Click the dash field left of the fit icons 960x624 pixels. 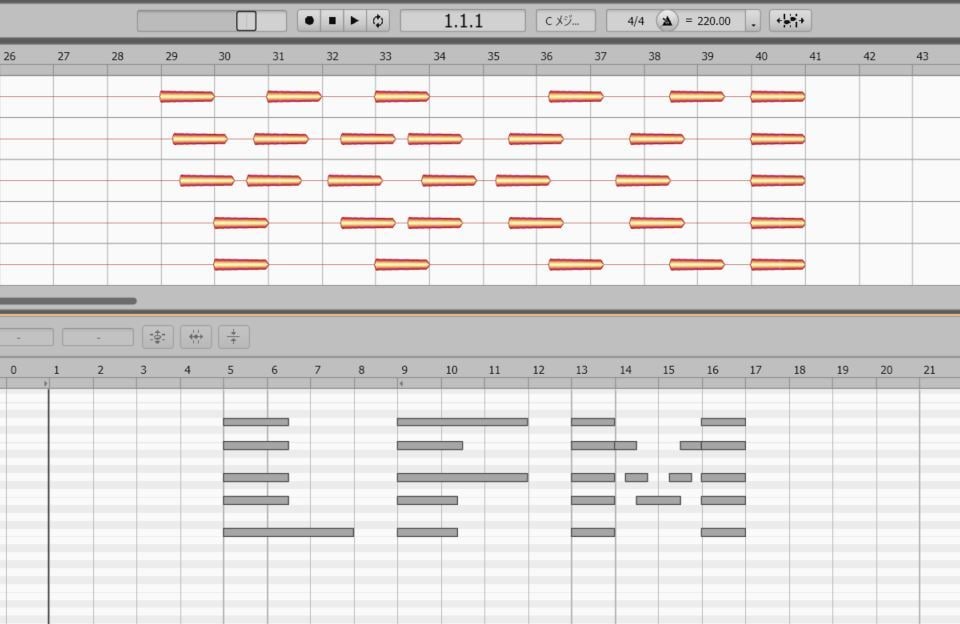tap(98, 337)
